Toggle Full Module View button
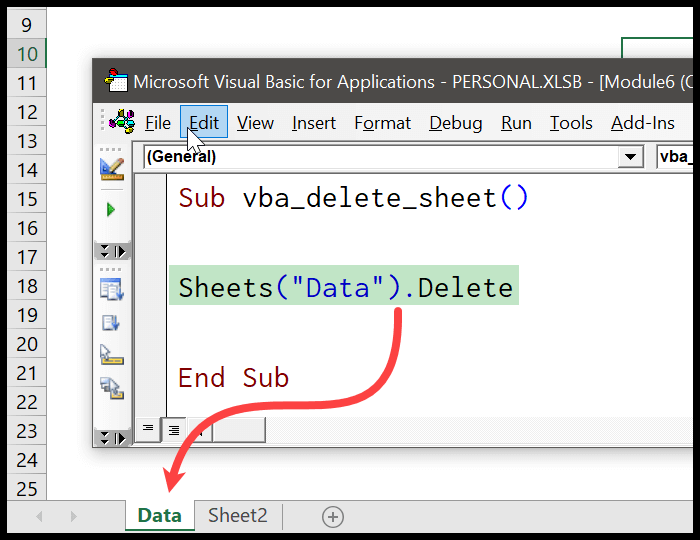Viewport: 700px width, 540px height. click(173, 430)
